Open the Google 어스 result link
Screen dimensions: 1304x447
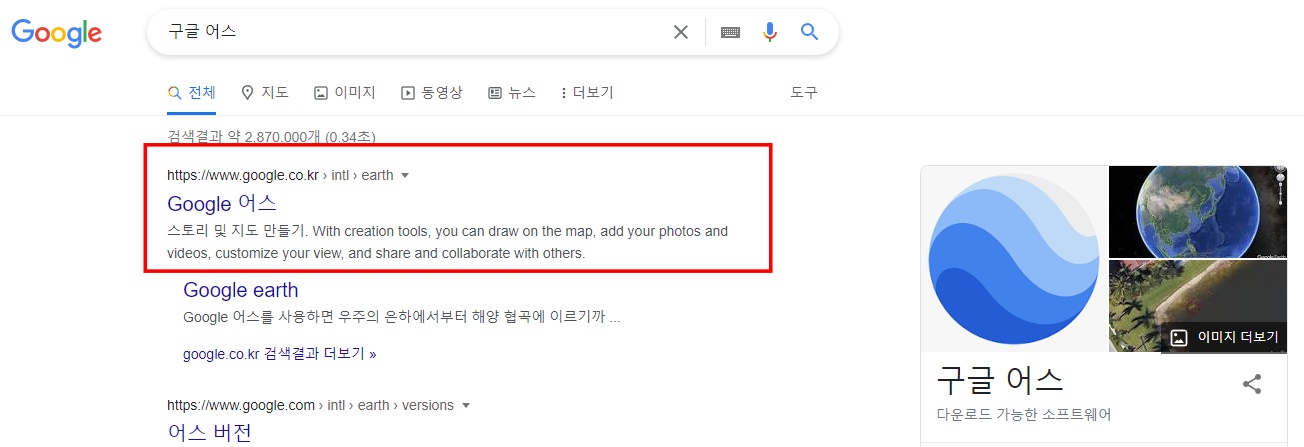click(x=222, y=204)
